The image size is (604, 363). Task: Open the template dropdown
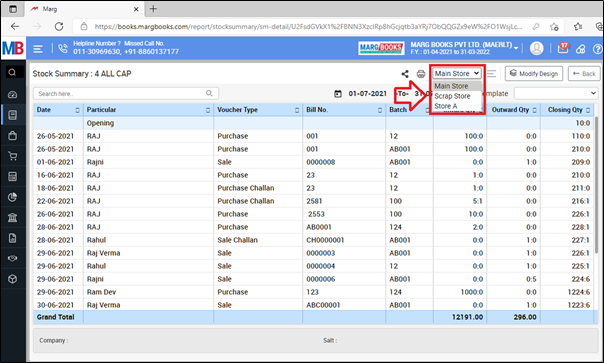[556, 93]
